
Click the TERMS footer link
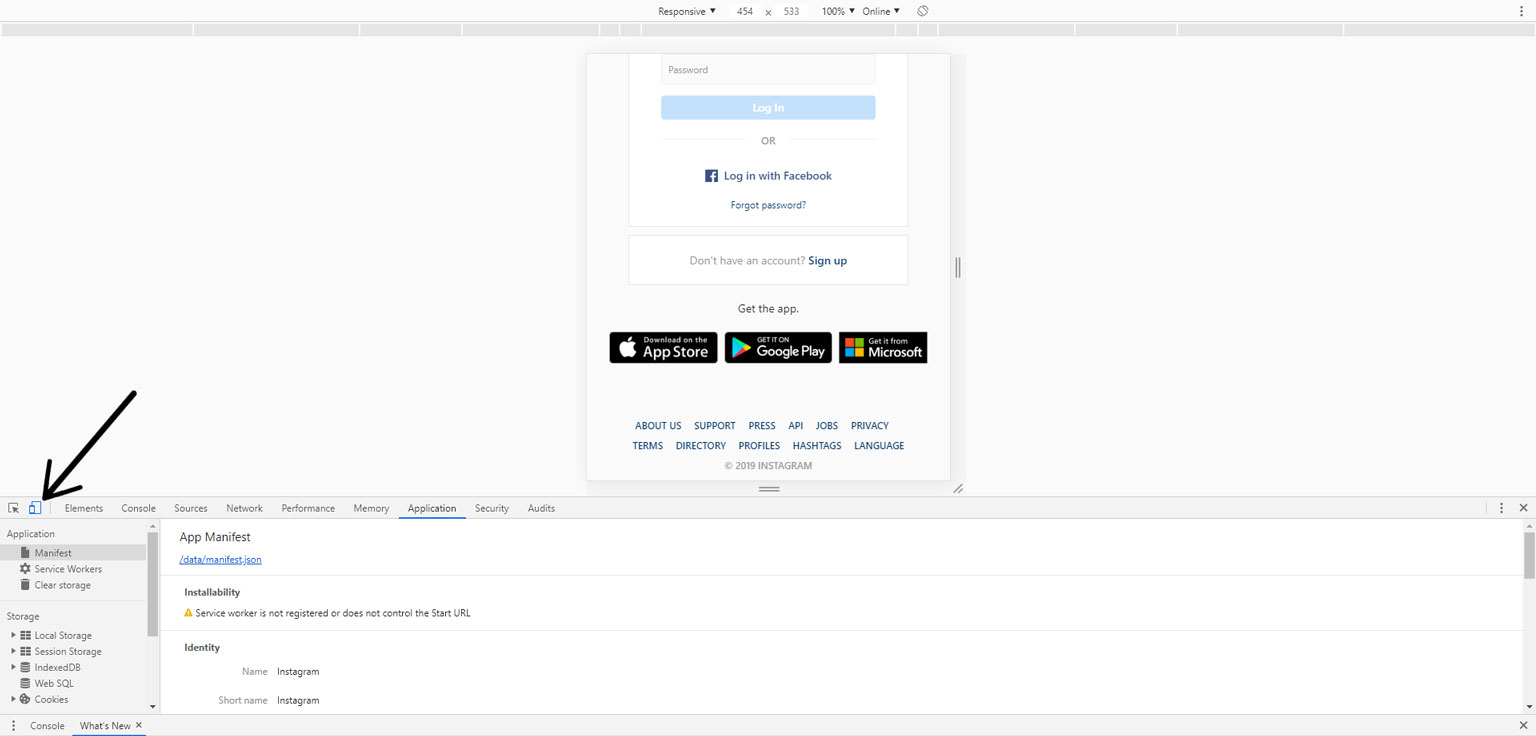(x=648, y=446)
